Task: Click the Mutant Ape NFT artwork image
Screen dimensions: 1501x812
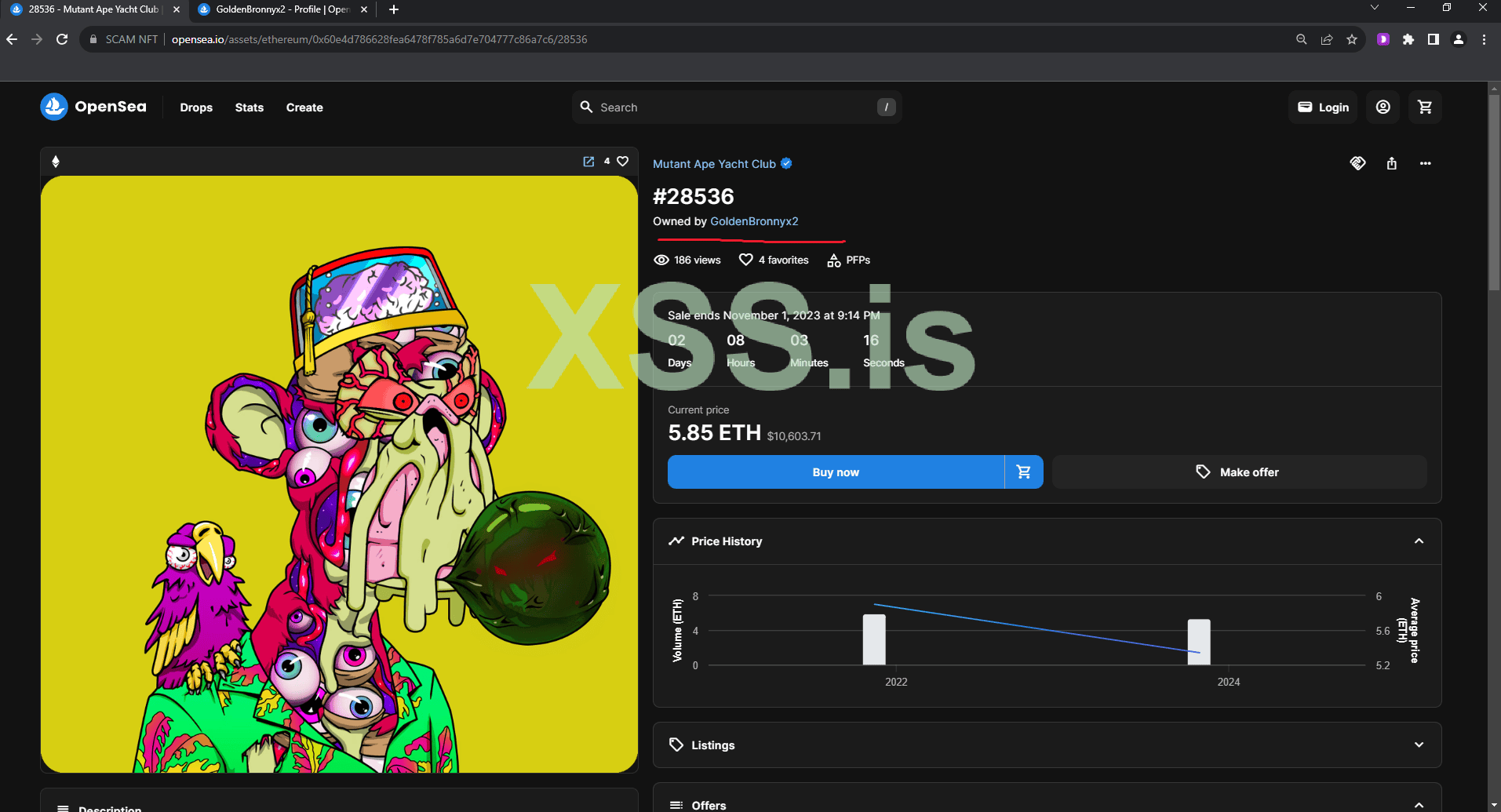Action: [x=339, y=474]
